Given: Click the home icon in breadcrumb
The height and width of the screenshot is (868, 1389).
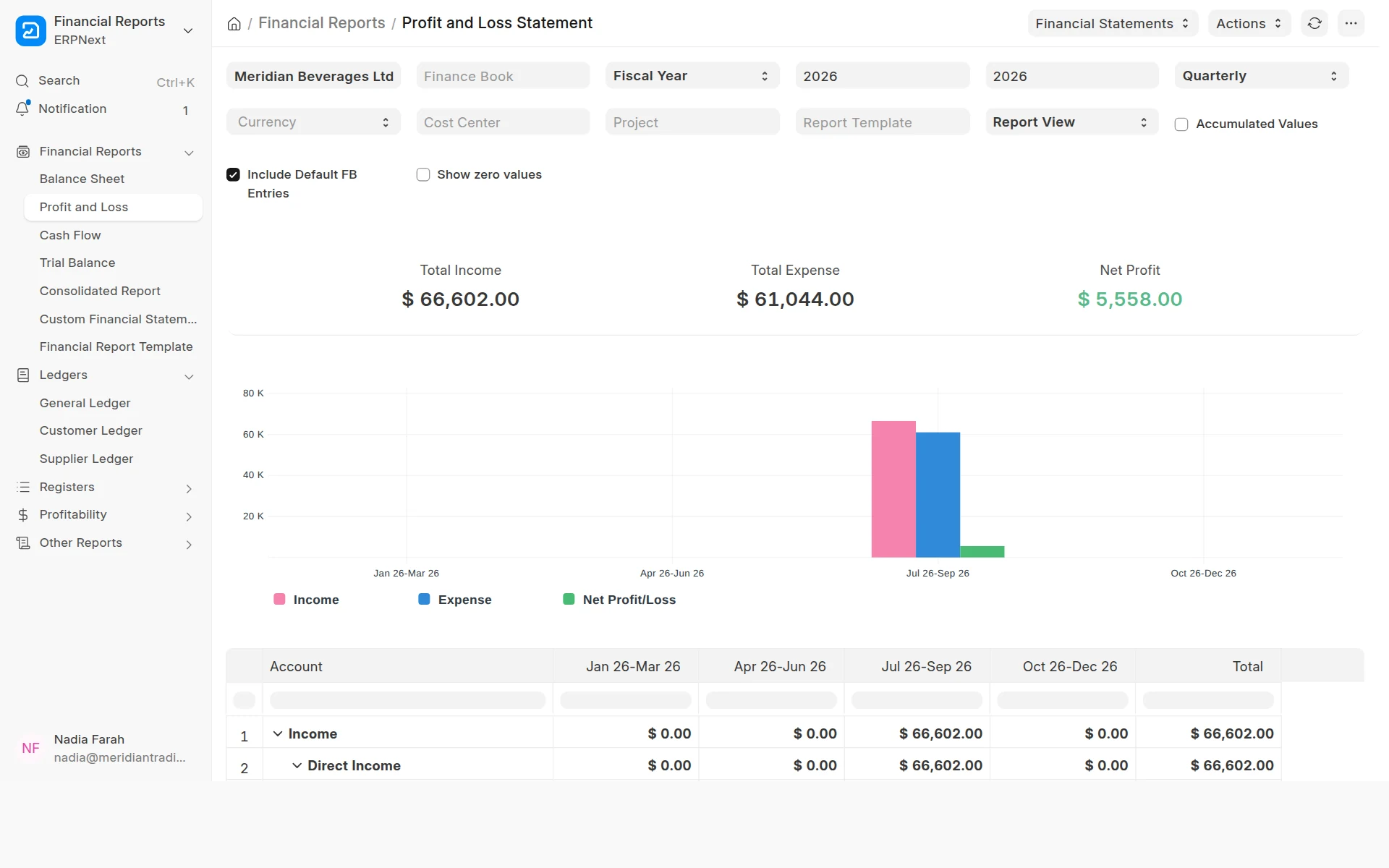Looking at the screenshot, I should [x=234, y=24].
